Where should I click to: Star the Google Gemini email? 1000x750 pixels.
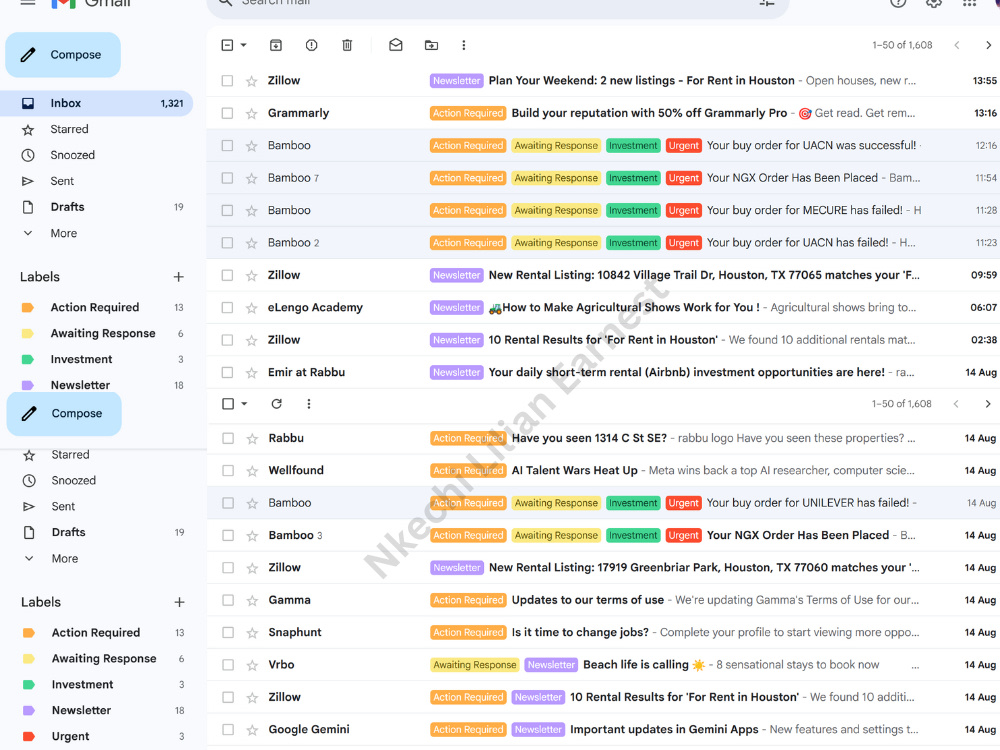252,730
